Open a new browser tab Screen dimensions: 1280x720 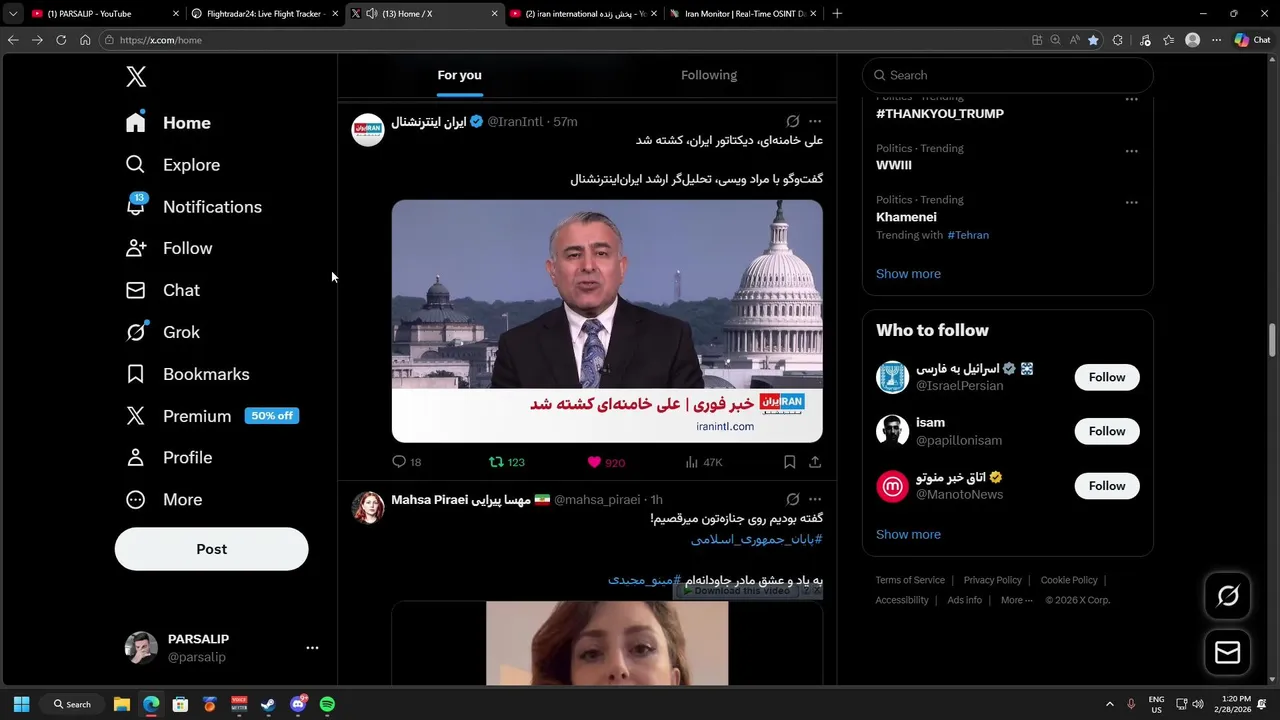(x=837, y=14)
